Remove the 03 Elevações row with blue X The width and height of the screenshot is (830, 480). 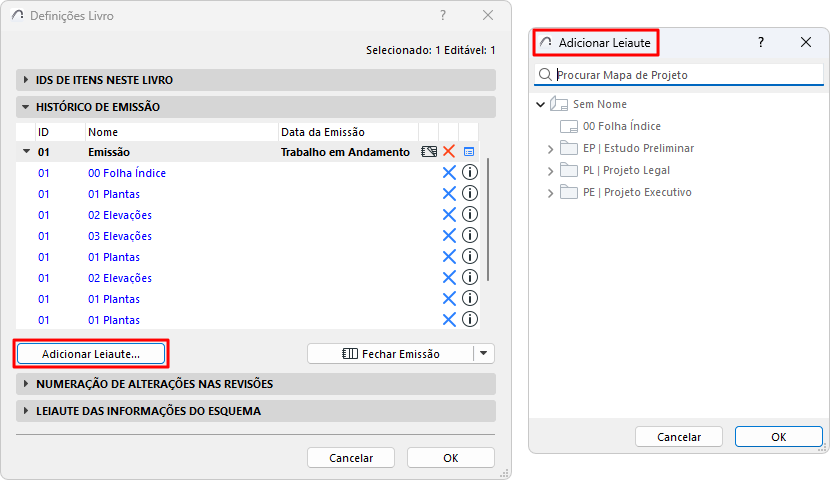pyautogui.click(x=449, y=236)
